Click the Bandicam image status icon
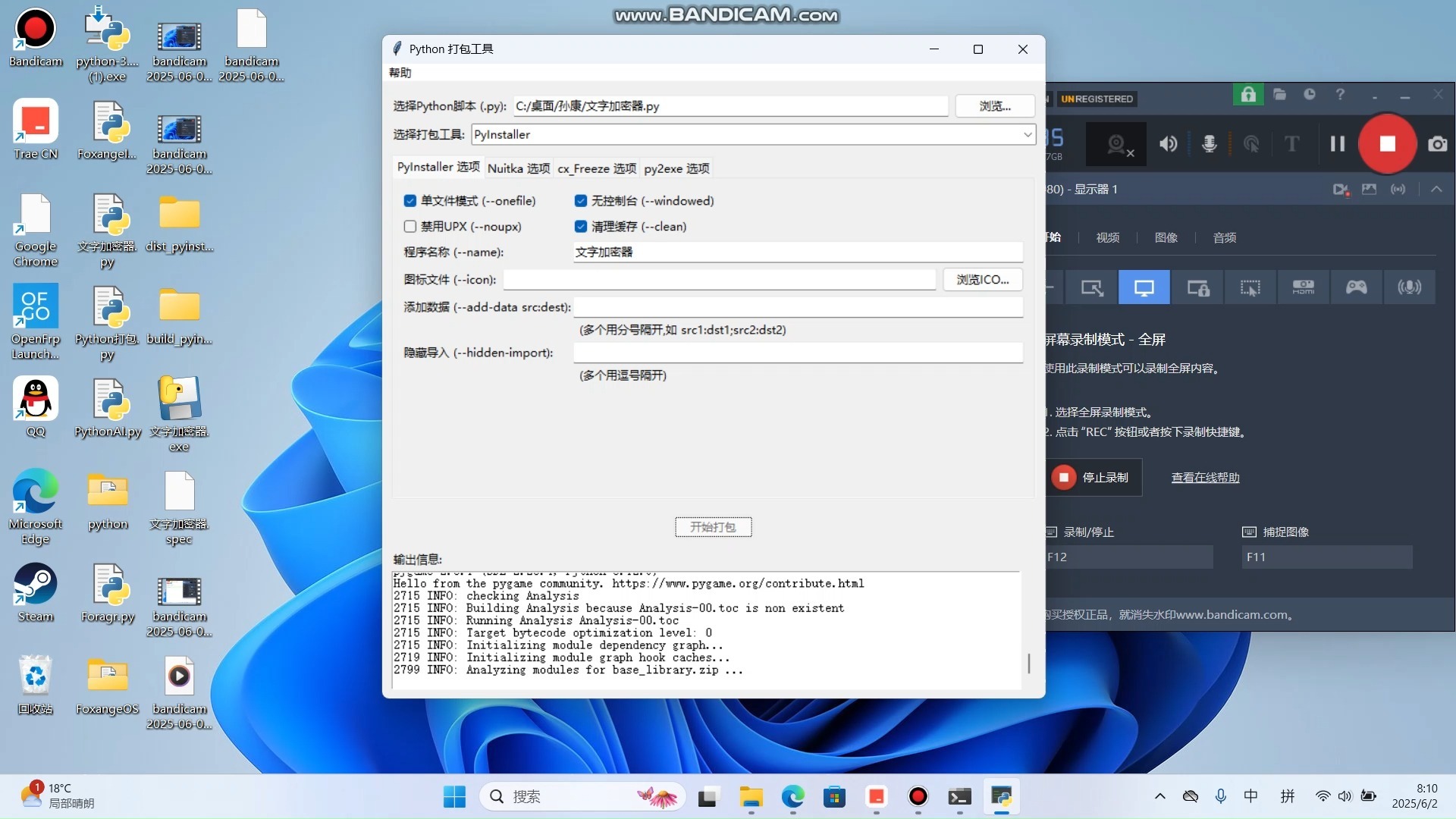 click(1369, 189)
